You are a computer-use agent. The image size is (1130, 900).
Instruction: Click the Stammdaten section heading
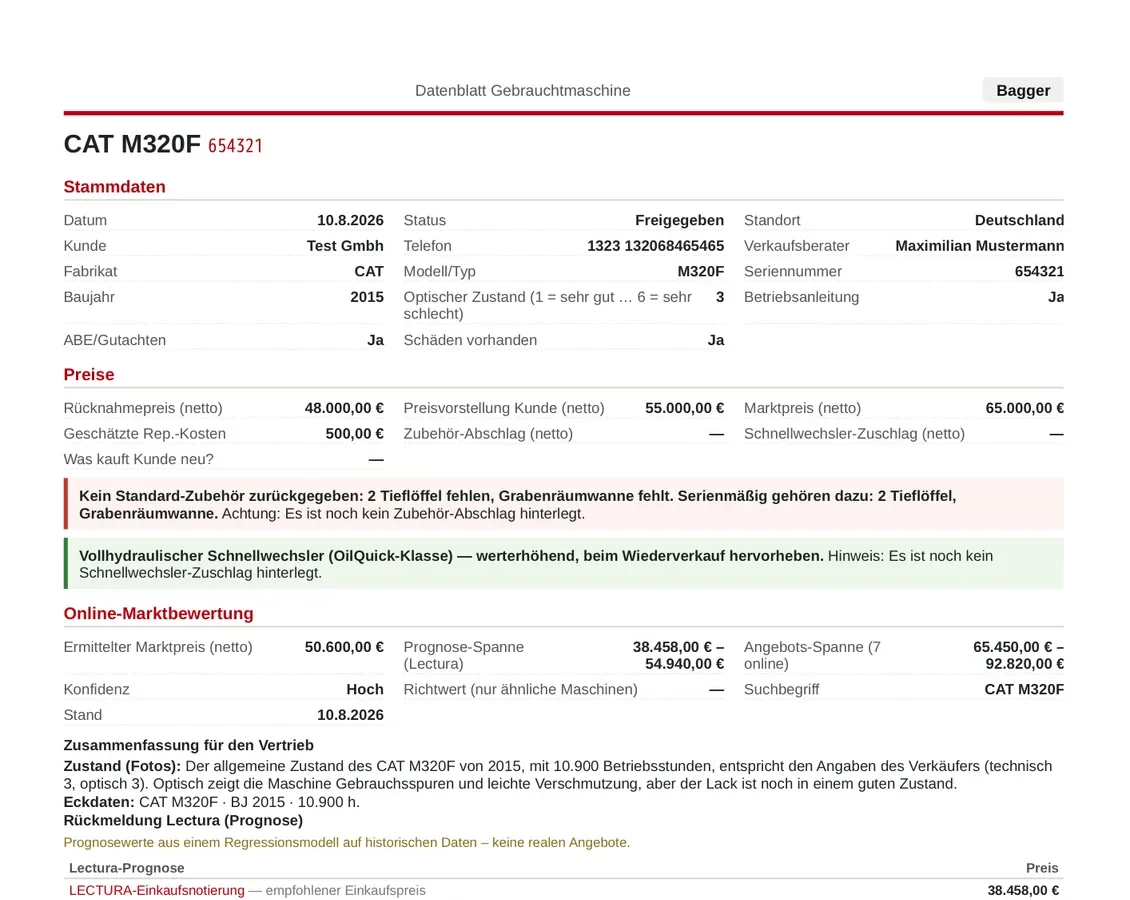pyautogui.click(x=115, y=187)
